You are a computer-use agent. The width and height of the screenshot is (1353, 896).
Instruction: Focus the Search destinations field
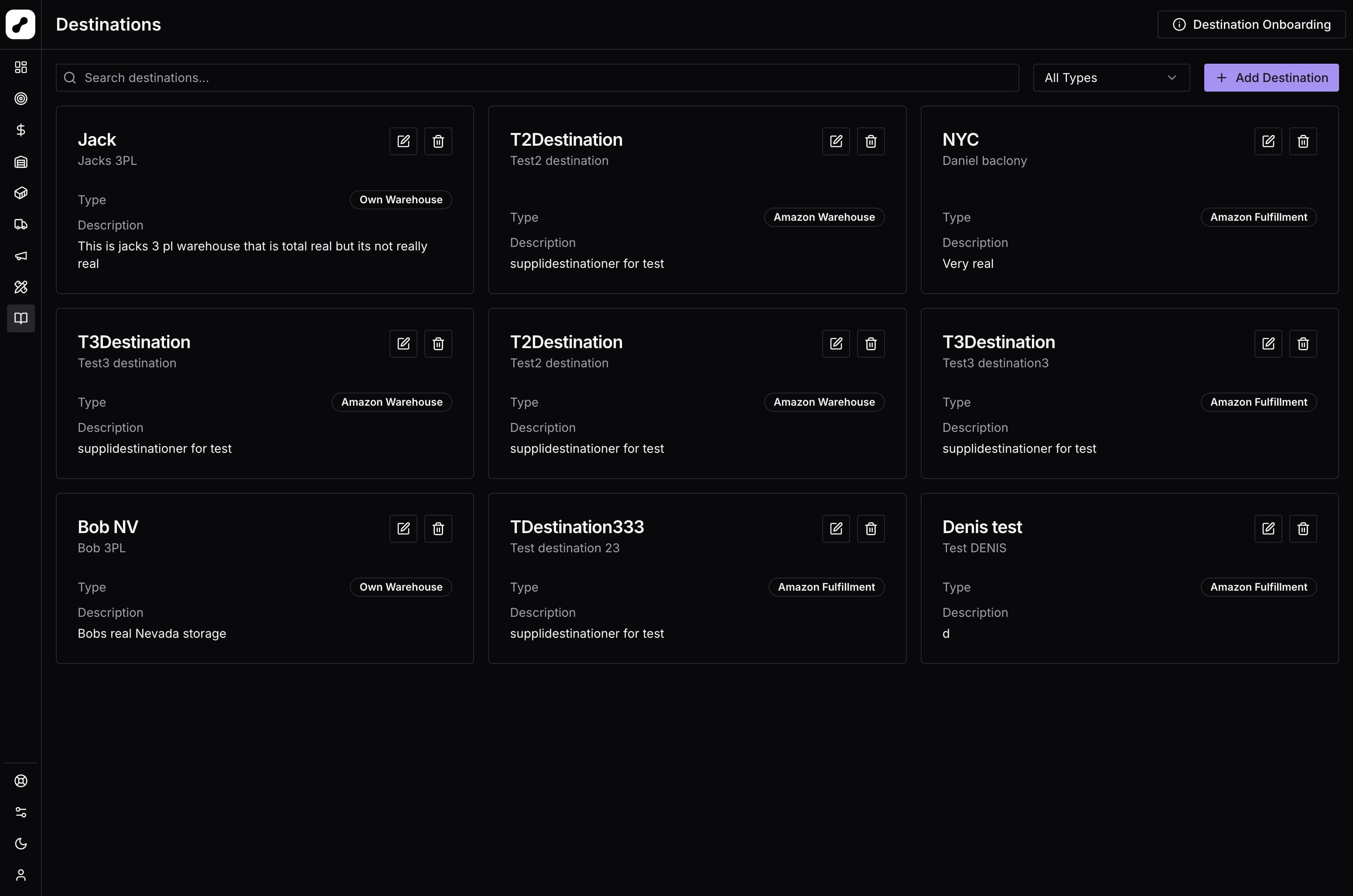[537, 78]
